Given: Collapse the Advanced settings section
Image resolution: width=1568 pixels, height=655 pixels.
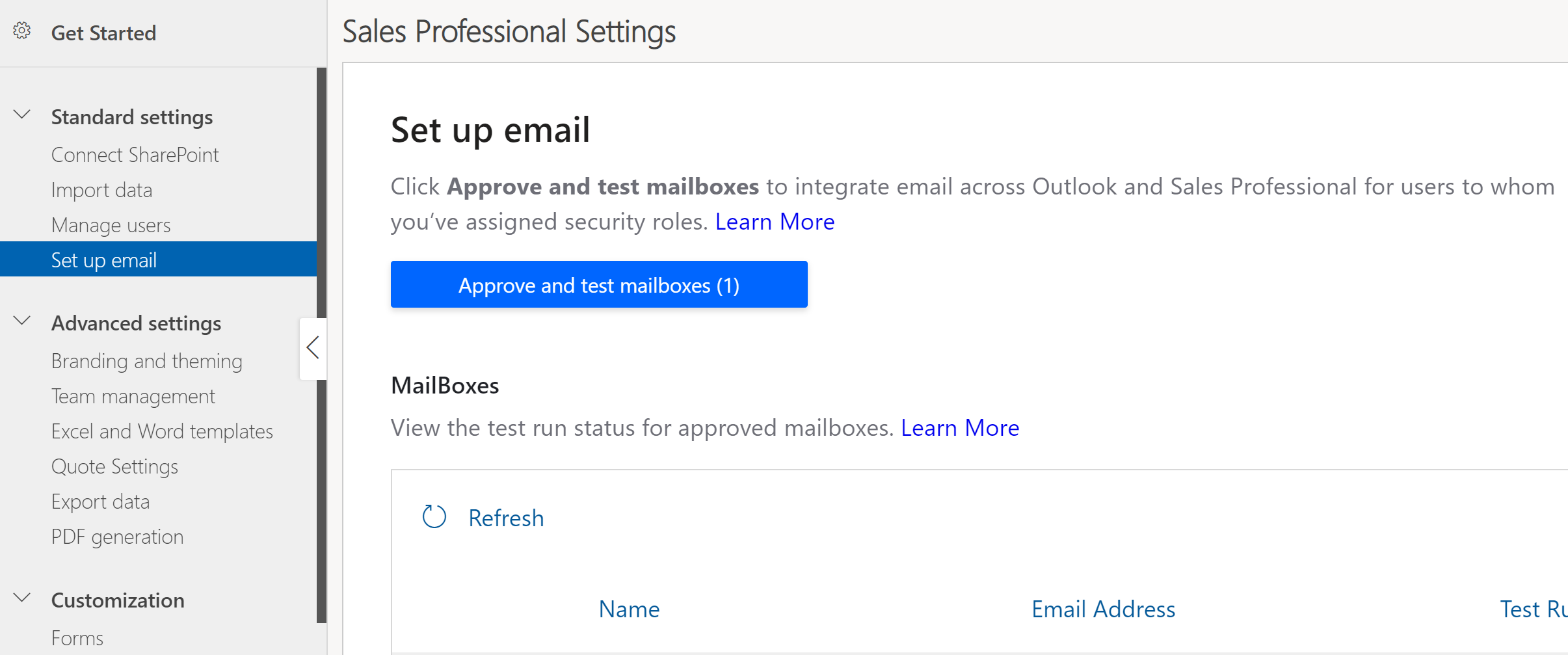Looking at the screenshot, I should click(x=21, y=320).
